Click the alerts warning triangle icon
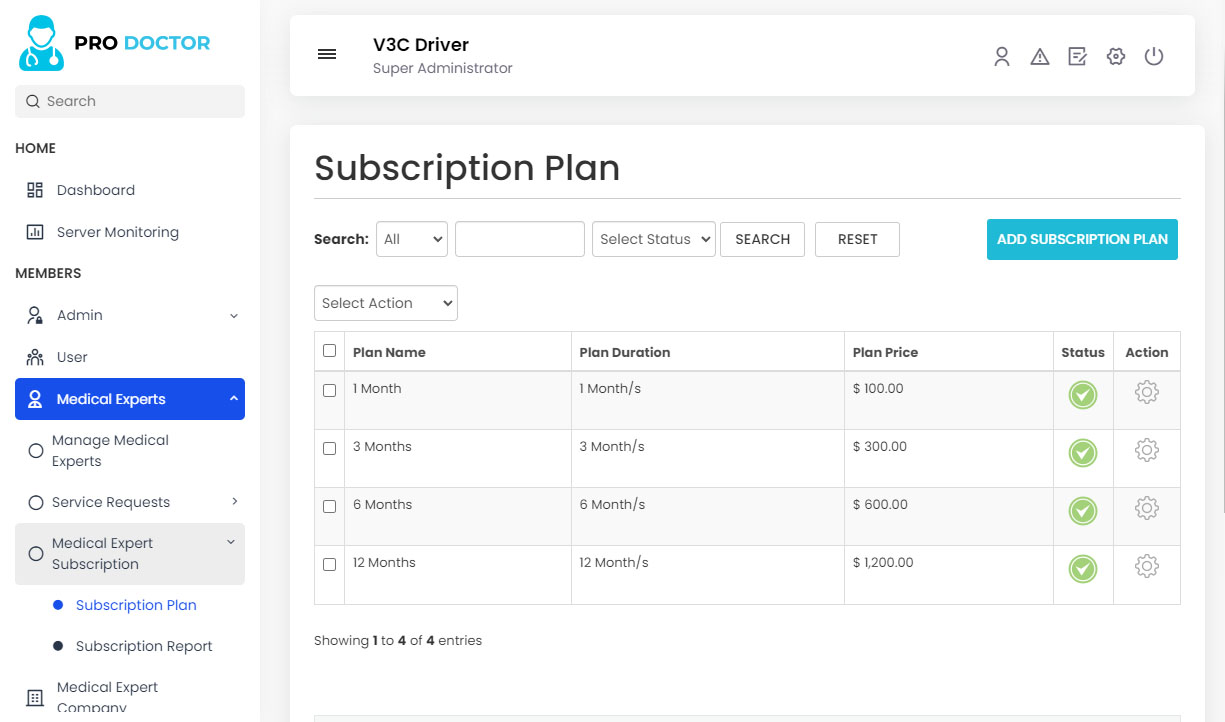This screenshot has height=722, width=1225. [1040, 56]
